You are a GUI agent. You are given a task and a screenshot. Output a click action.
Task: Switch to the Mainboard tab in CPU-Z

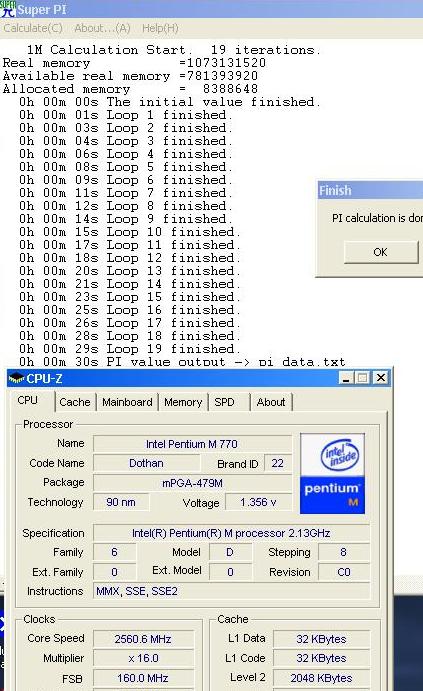click(x=127, y=402)
